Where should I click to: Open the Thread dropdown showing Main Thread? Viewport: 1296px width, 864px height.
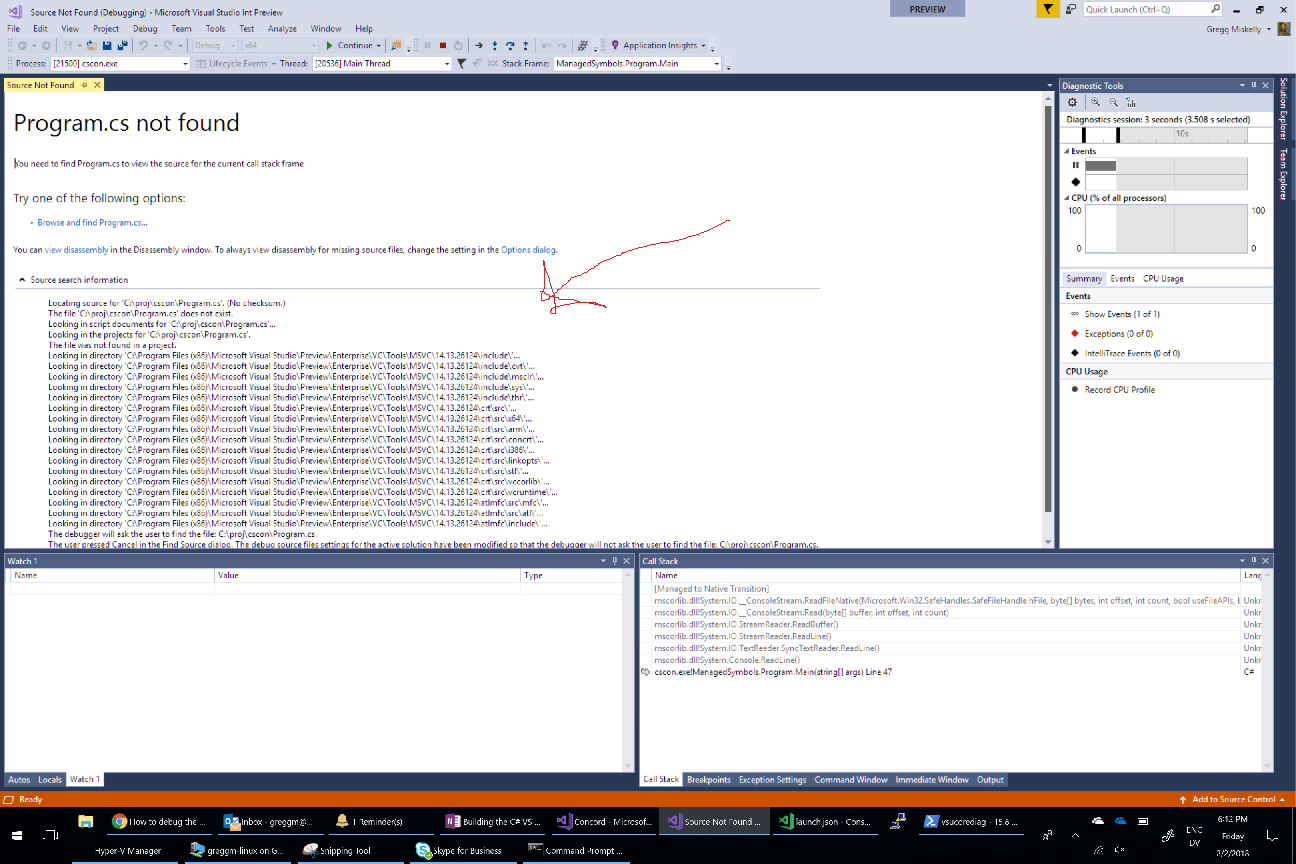tap(382, 63)
